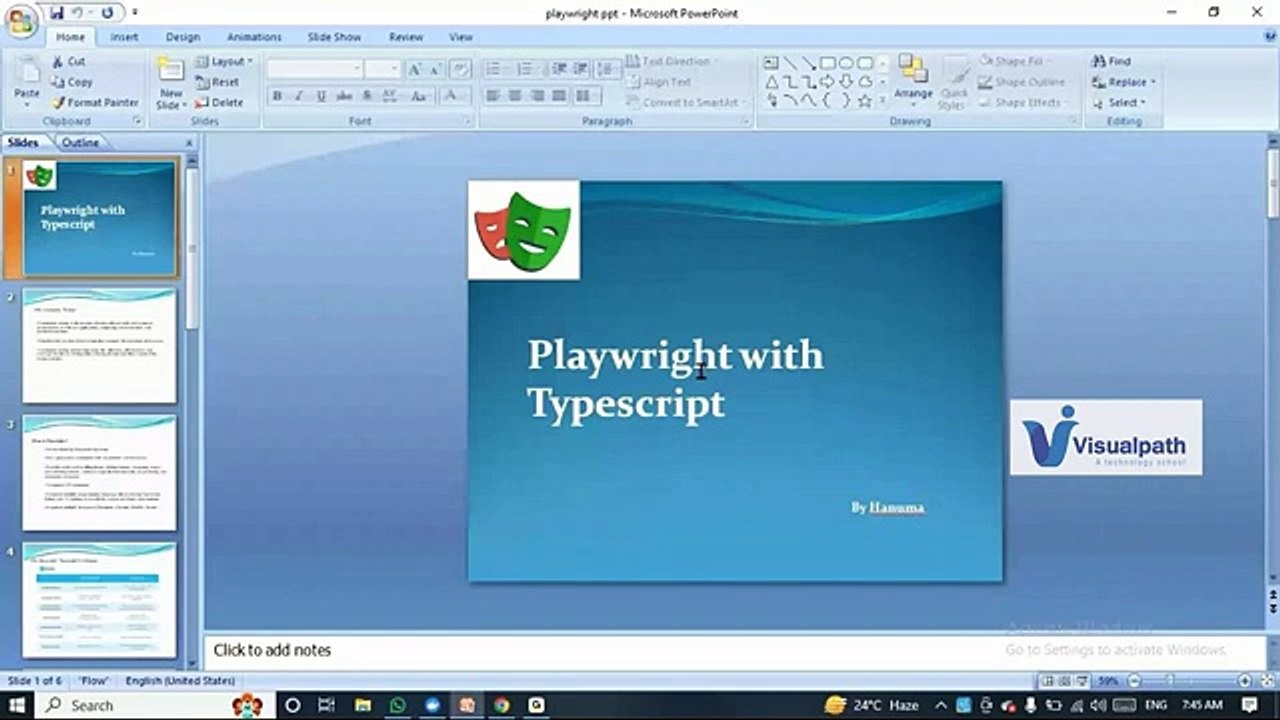Image resolution: width=1280 pixels, height=720 pixels.
Task: Open the font size combo box
Action: 382,69
